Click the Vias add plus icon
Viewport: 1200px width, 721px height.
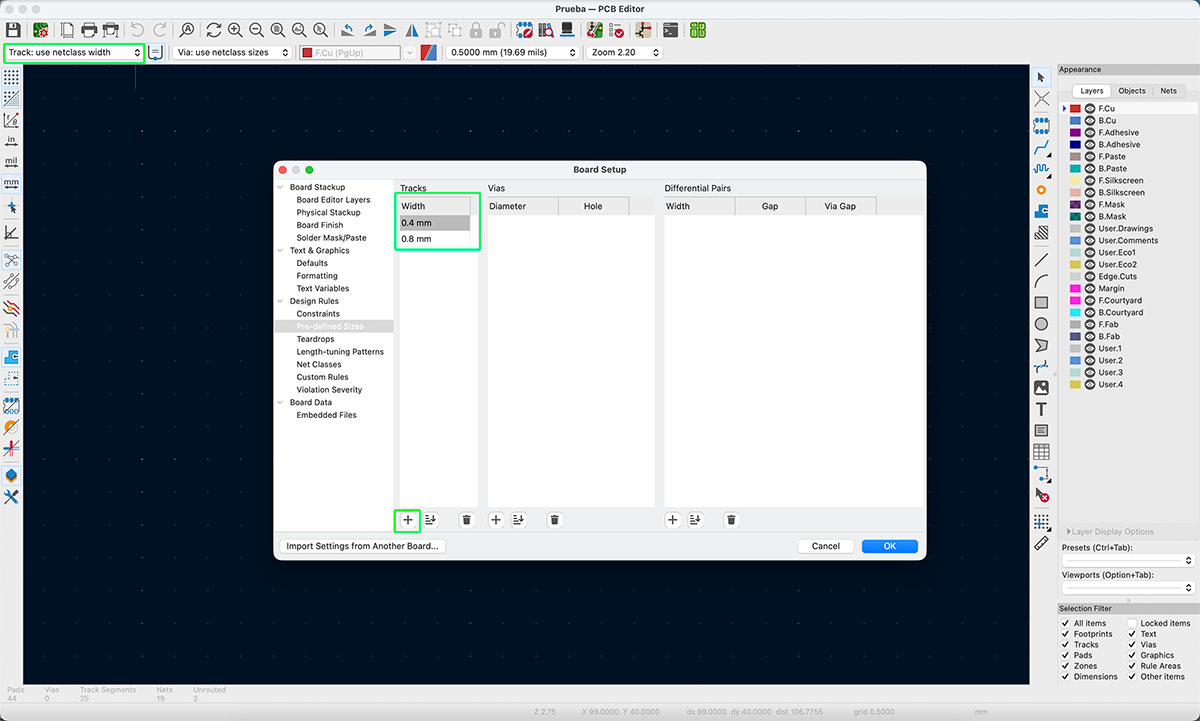coord(496,520)
